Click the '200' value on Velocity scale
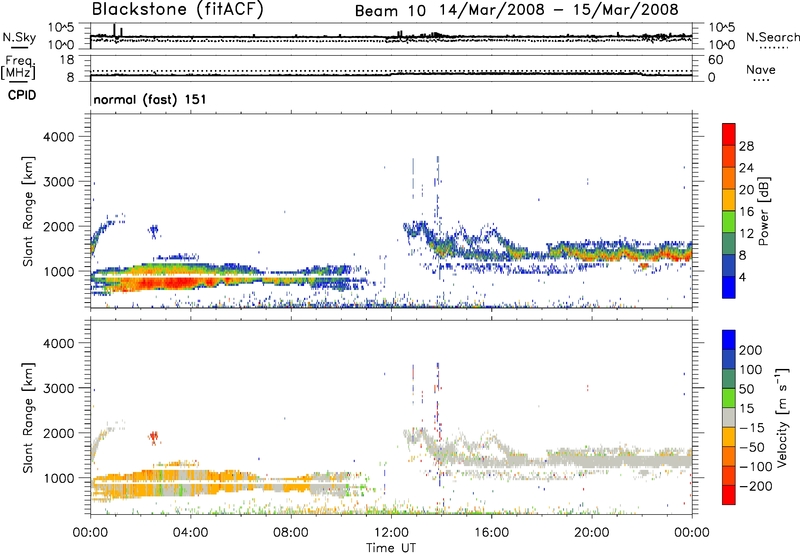This screenshot has height=554, width=800. tap(751, 350)
